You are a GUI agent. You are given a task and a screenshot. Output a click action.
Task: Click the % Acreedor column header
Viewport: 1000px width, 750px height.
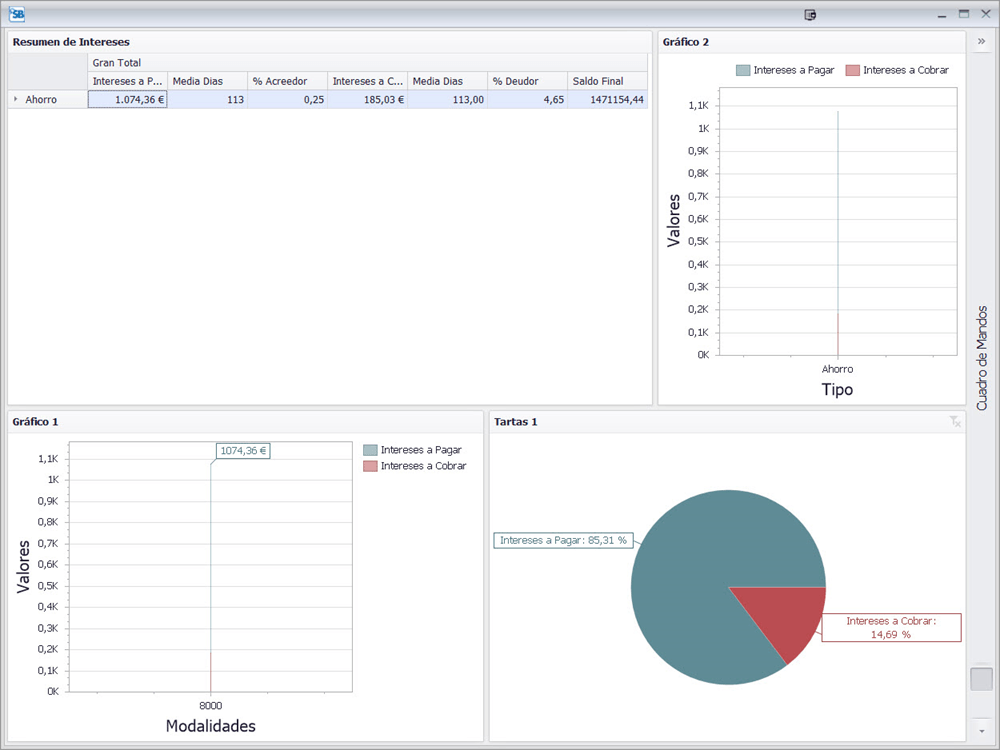[287, 81]
